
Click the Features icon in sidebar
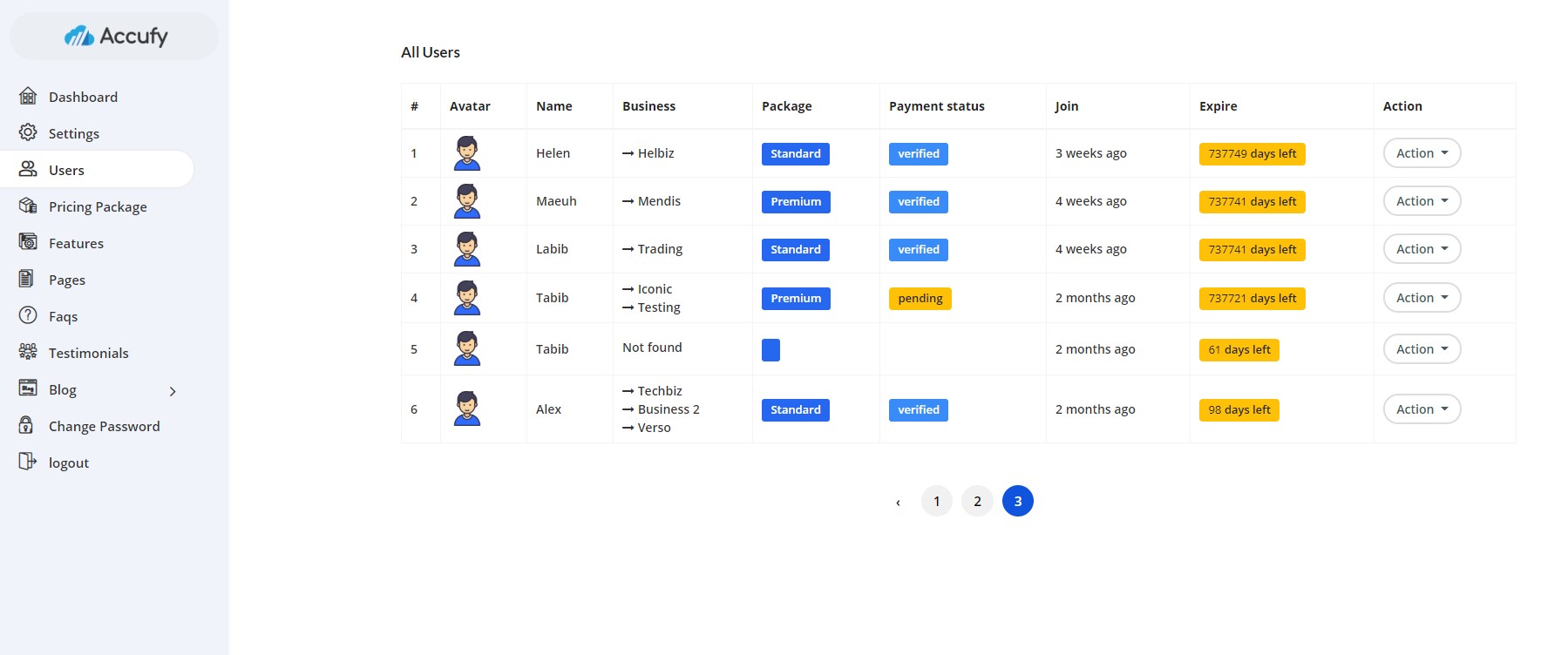[28, 242]
